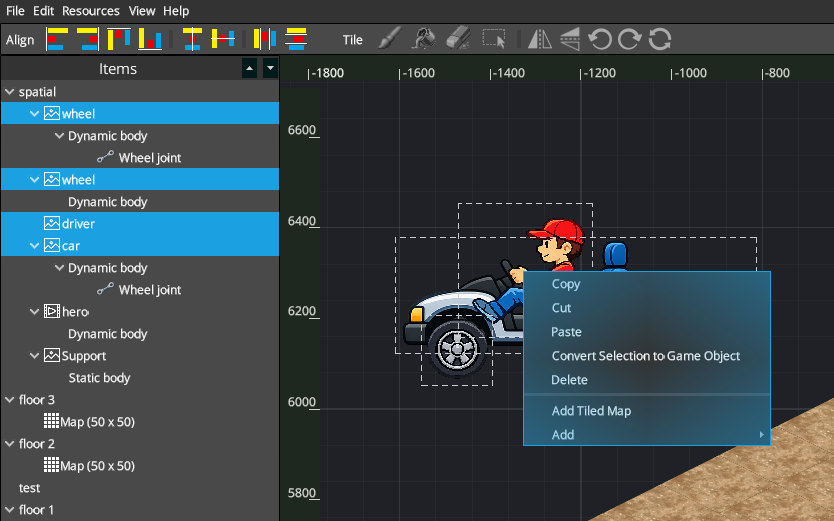Open the Add submenu
This screenshot has width=834, height=521.
(x=647, y=434)
